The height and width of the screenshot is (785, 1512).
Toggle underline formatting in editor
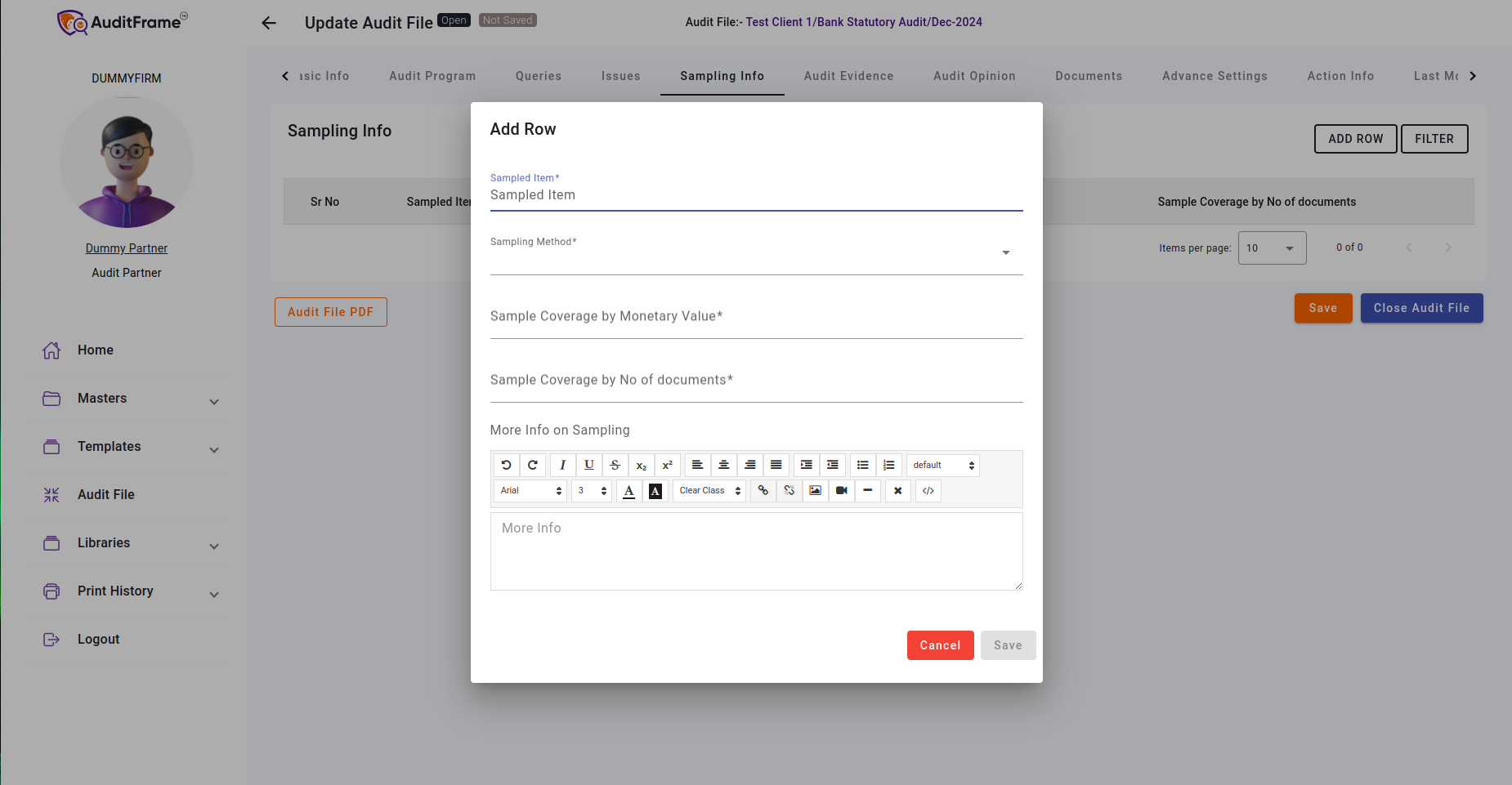click(588, 465)
